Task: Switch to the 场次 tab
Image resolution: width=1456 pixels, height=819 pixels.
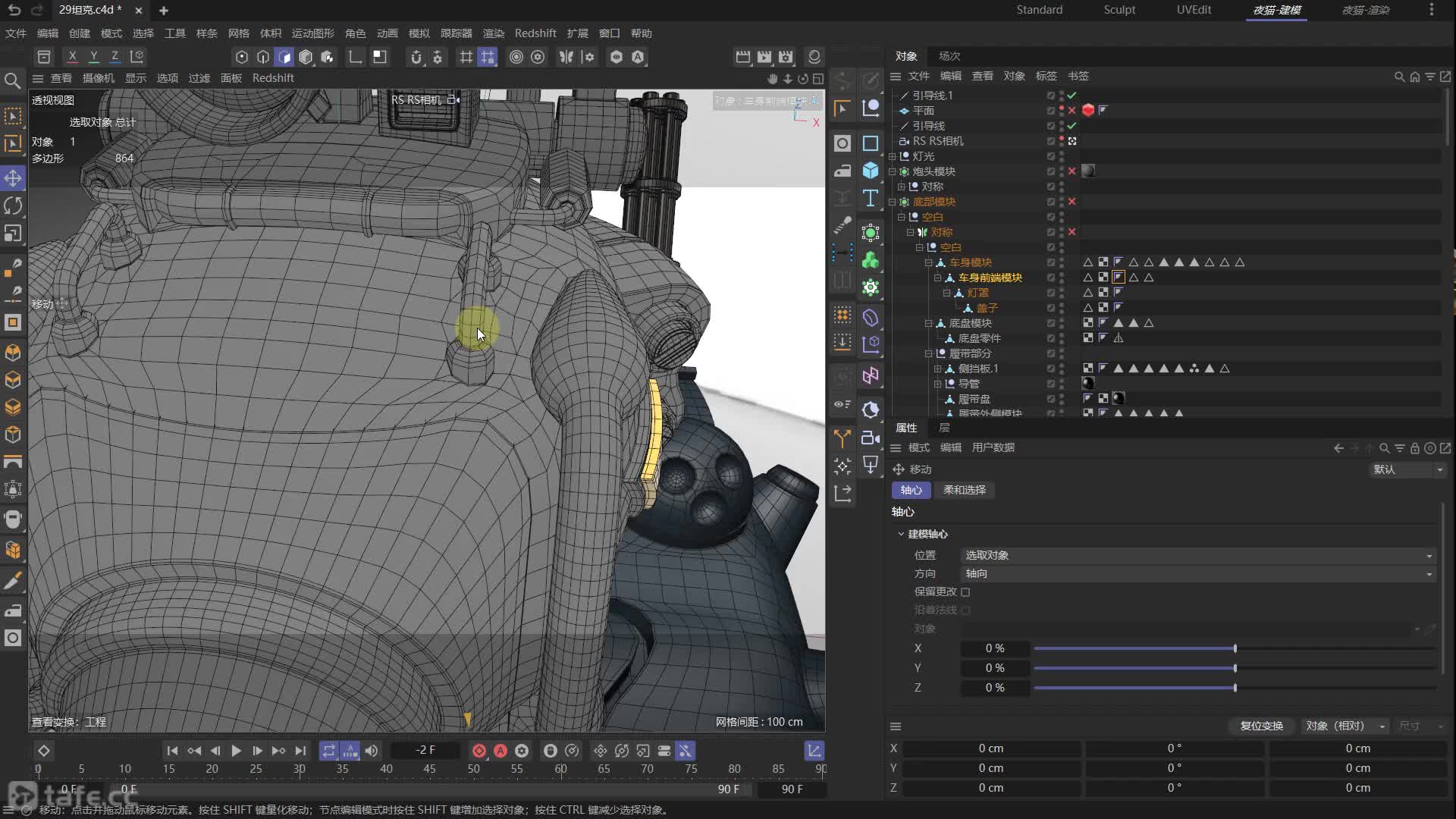Action: (x=949, y=56)
